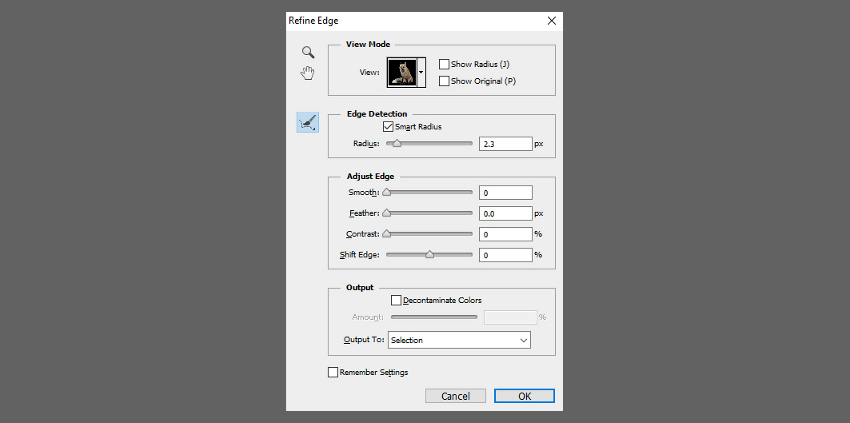This screenshot has height=423, width=850.
Task: Click the Shift Edge slider handle
Action: 429,254
